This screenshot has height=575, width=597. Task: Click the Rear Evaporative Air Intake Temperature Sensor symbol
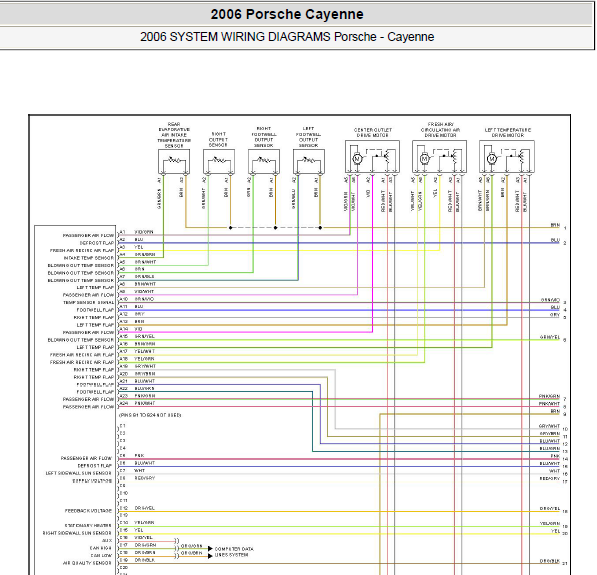174,162
